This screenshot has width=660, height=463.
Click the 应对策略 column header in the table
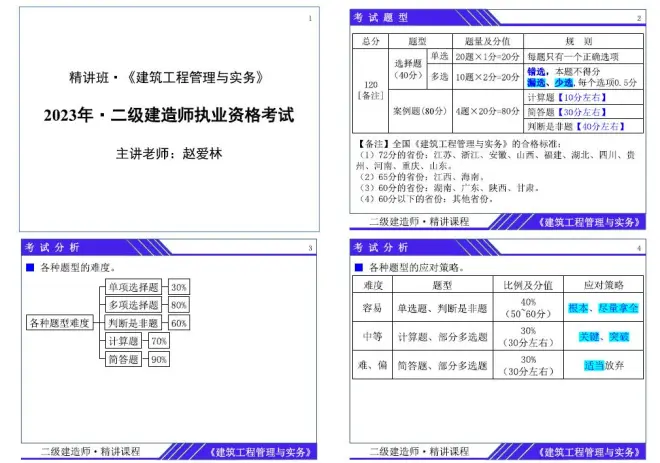604,285
